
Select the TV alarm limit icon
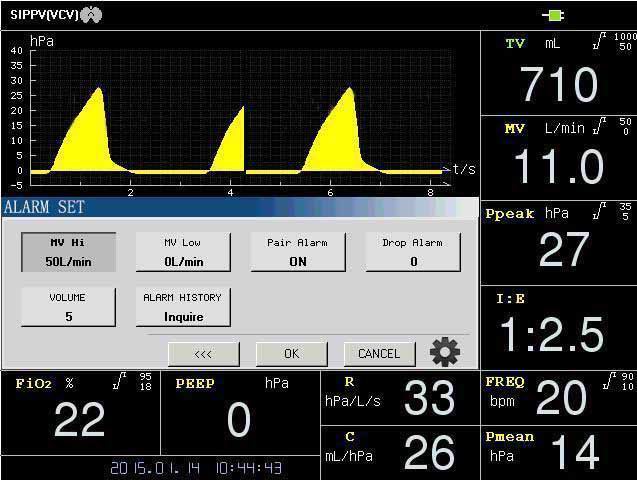pos(600,41)
